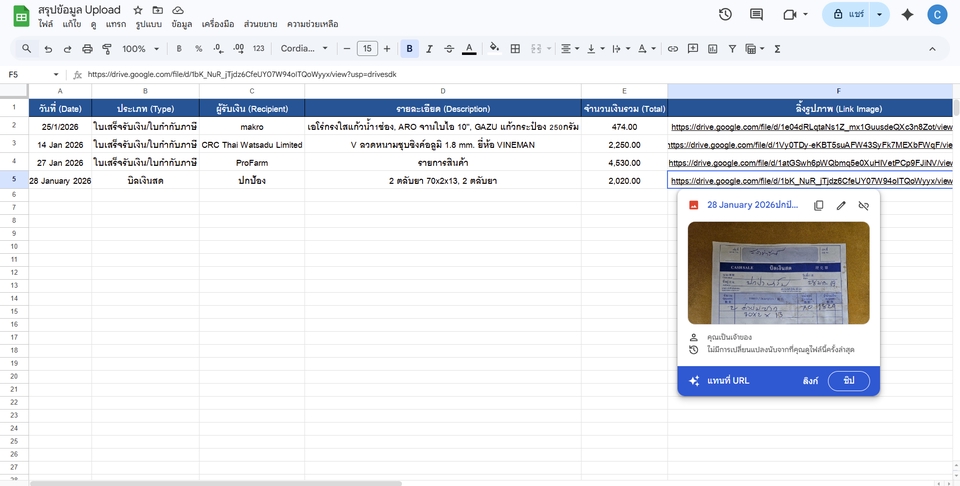This screenshot has height=486, width=960.
Task: Open the Cordia font family dropdown
Action: [x=304, y=49]
